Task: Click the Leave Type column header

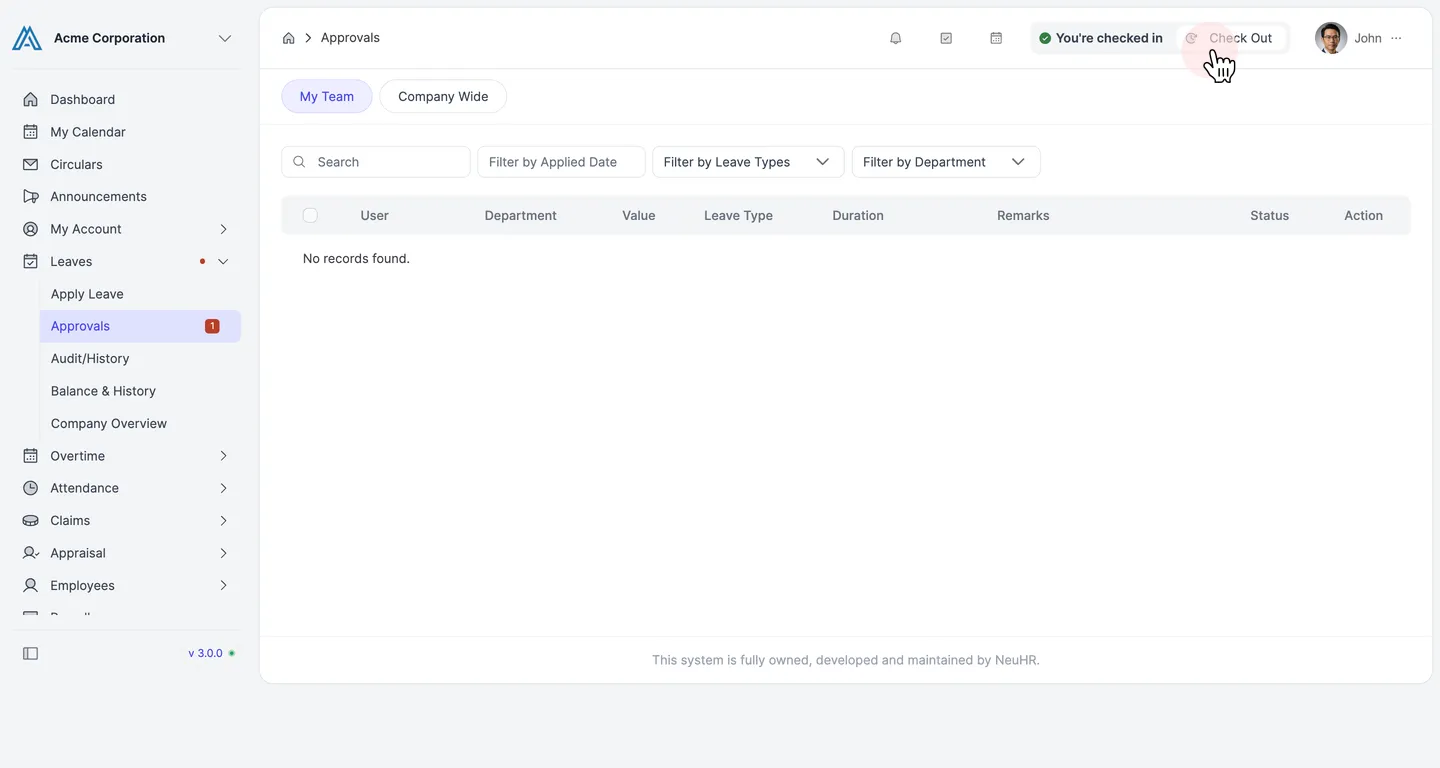Action: tap(738, 215)
